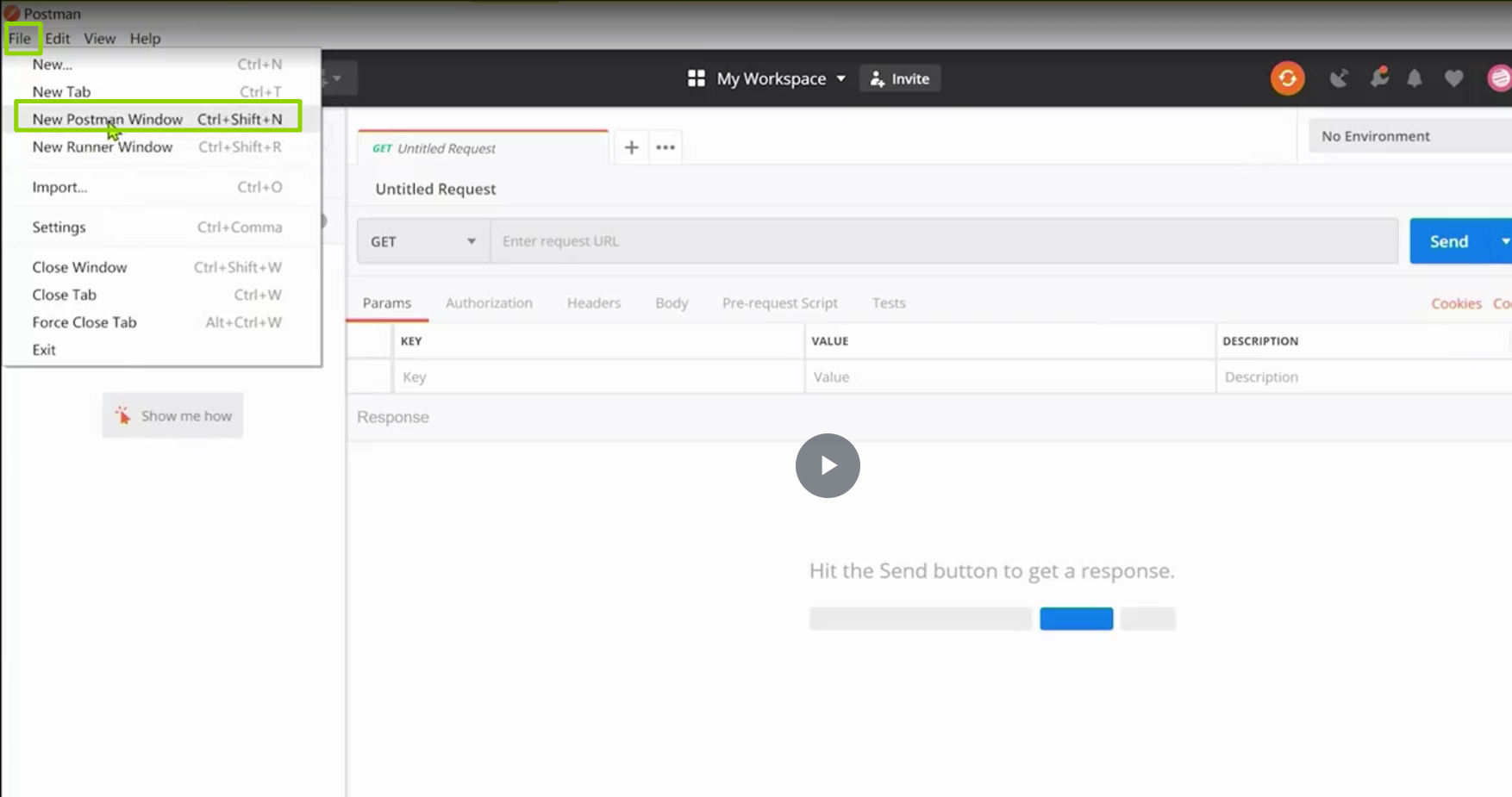
Task: Click the Description input cell
Action: coord(1364,377)
